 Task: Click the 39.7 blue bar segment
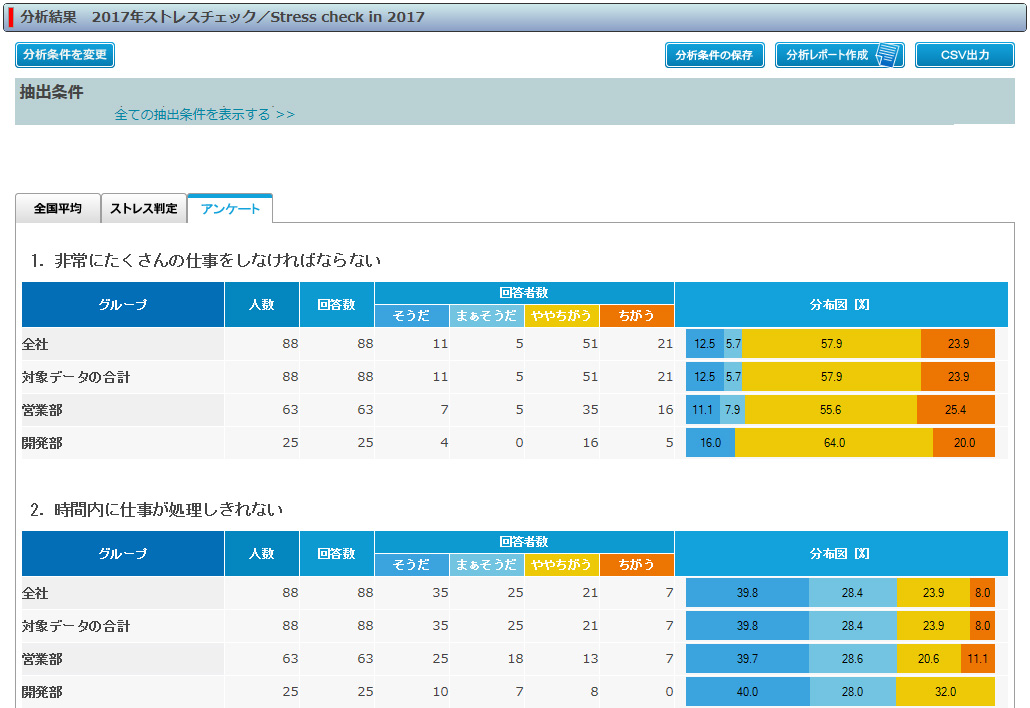(748, 659)
